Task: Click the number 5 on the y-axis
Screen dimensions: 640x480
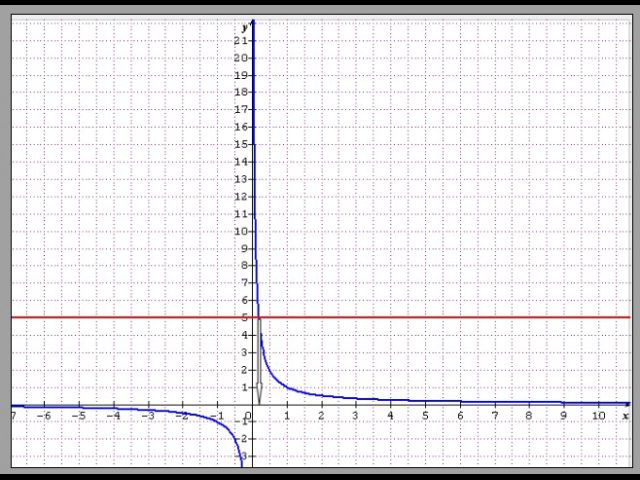Action: click(243, 318)
